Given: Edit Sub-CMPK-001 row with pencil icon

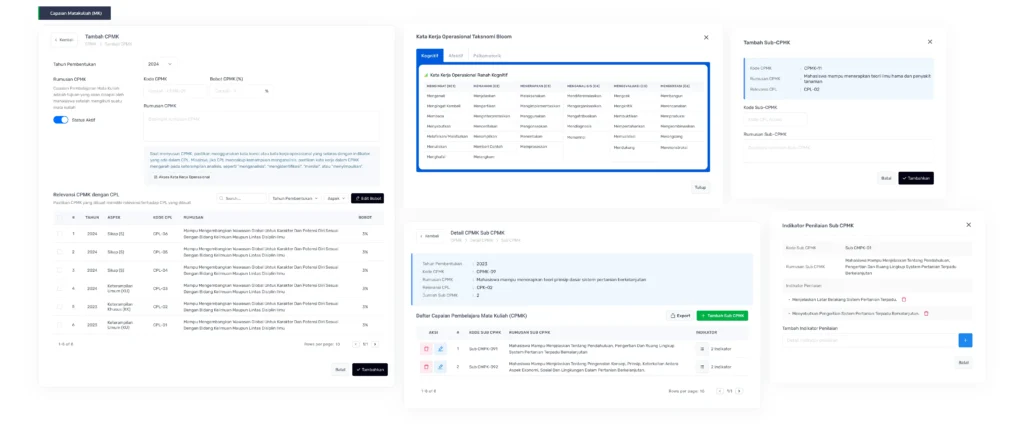Looking at the screenshot, I should pos(441,349).
